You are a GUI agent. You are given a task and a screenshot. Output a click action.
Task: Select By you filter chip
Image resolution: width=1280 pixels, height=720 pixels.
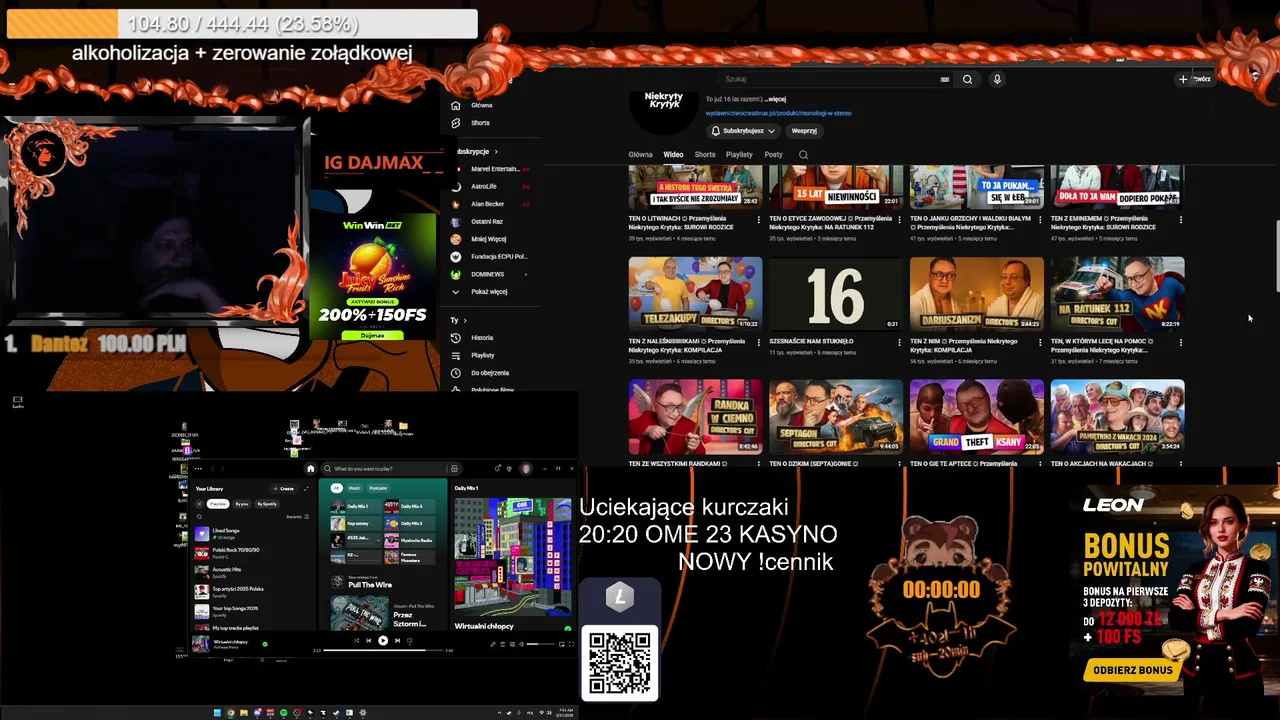pos(242,504)
